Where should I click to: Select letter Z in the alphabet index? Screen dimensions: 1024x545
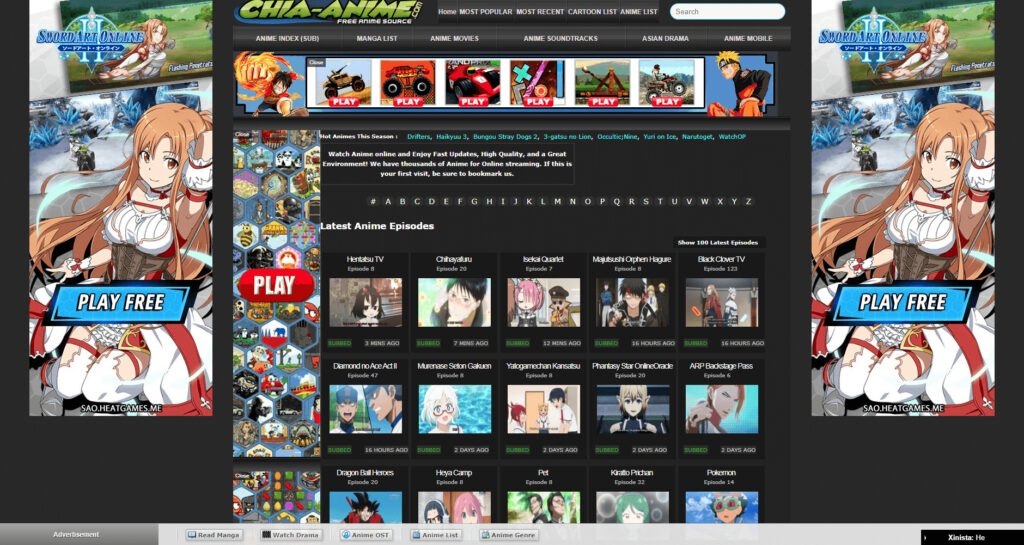pos(748,202)
